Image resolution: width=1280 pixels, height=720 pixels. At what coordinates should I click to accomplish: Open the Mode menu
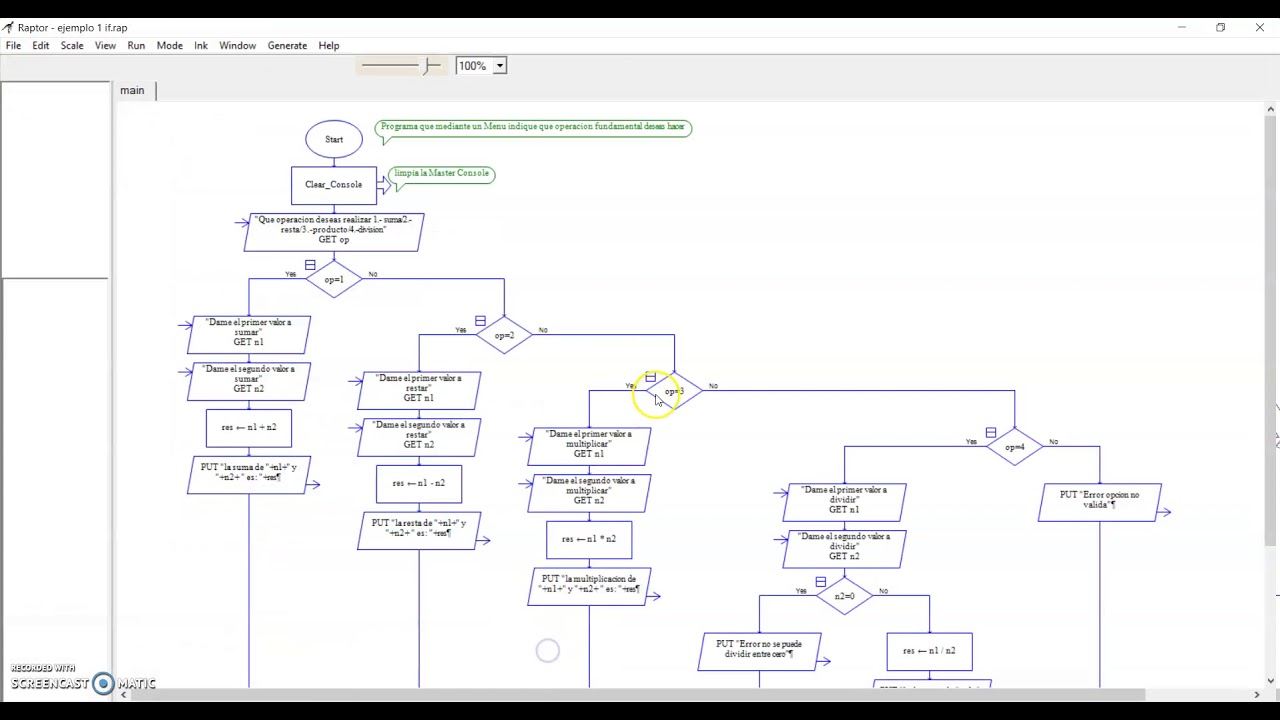click(169, 45)
